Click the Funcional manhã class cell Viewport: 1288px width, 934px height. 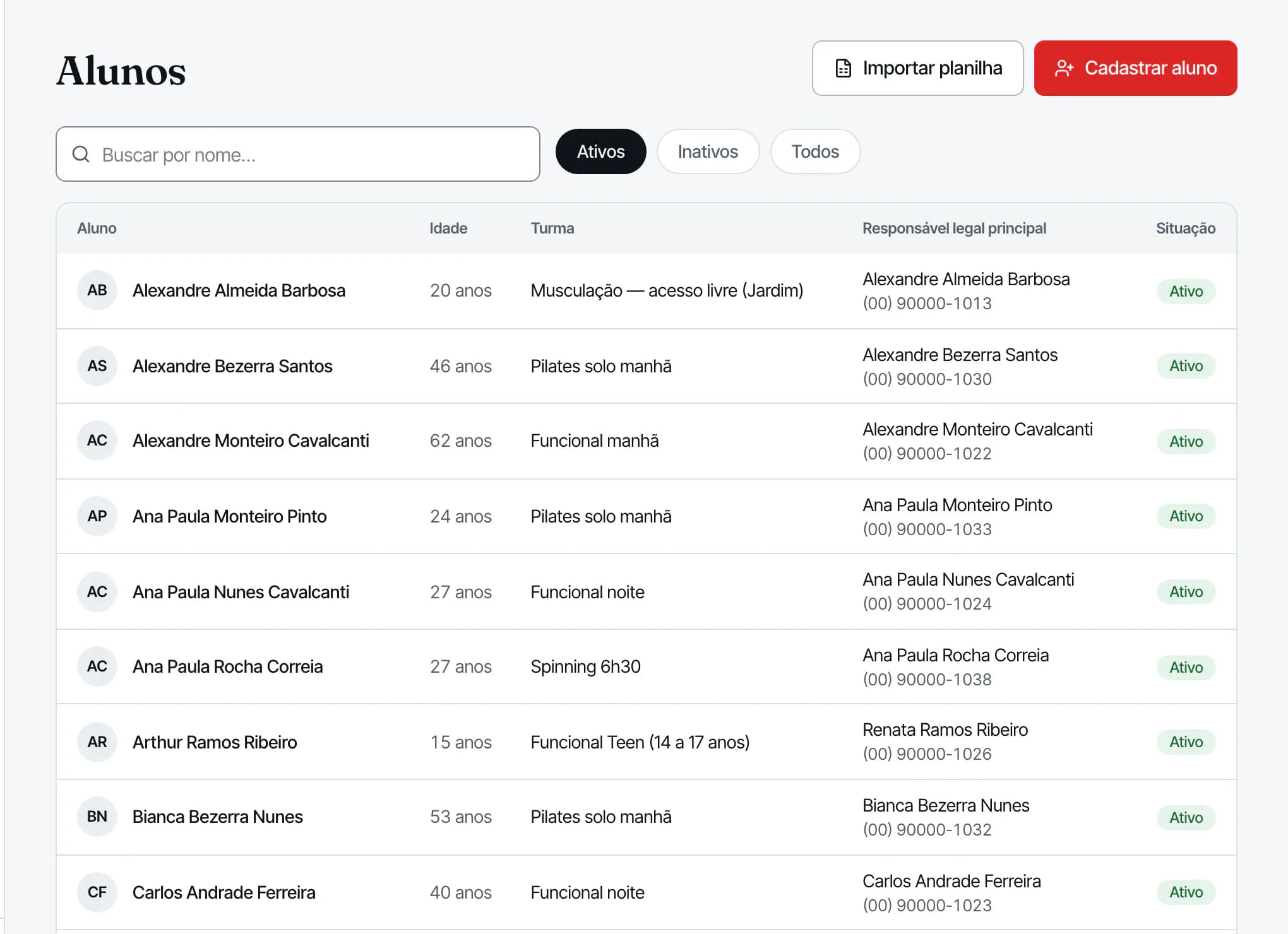coord(594,440)
